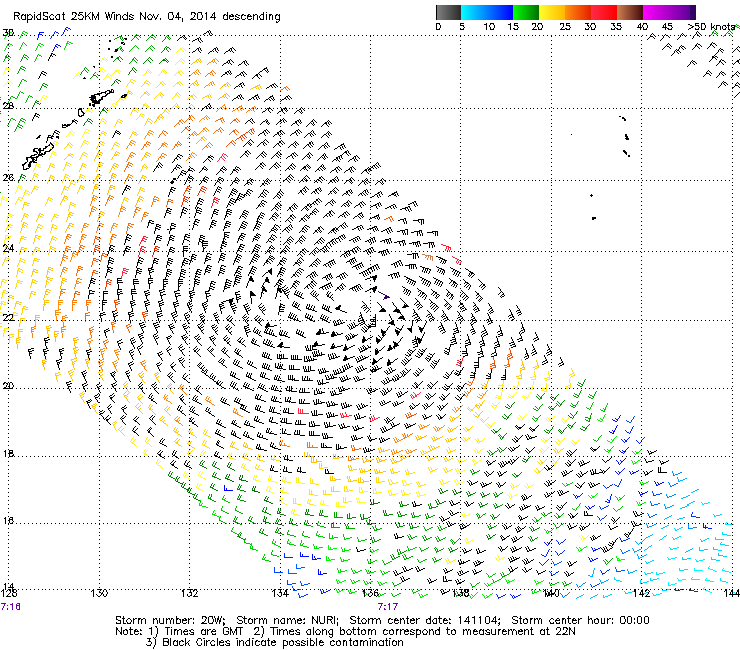
Task: Click the latitude label '28'
Action: click(x=8, y=106)
